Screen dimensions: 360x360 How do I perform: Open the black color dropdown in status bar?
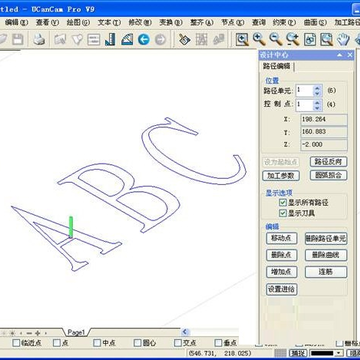coord(339,353)
